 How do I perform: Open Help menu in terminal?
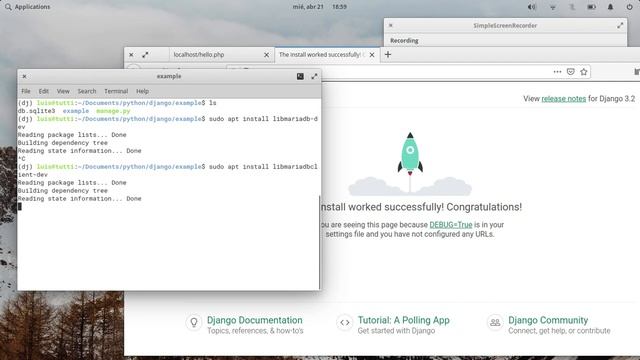click(x=142, y=91)
